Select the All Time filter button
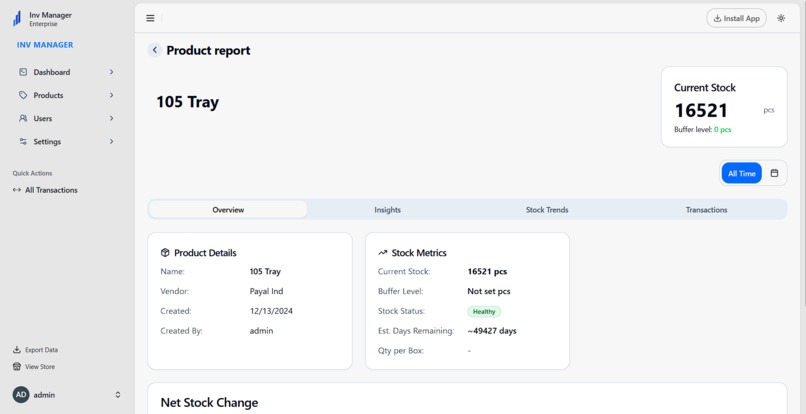Viewport: 806px width, 414px height. (741, 173)
